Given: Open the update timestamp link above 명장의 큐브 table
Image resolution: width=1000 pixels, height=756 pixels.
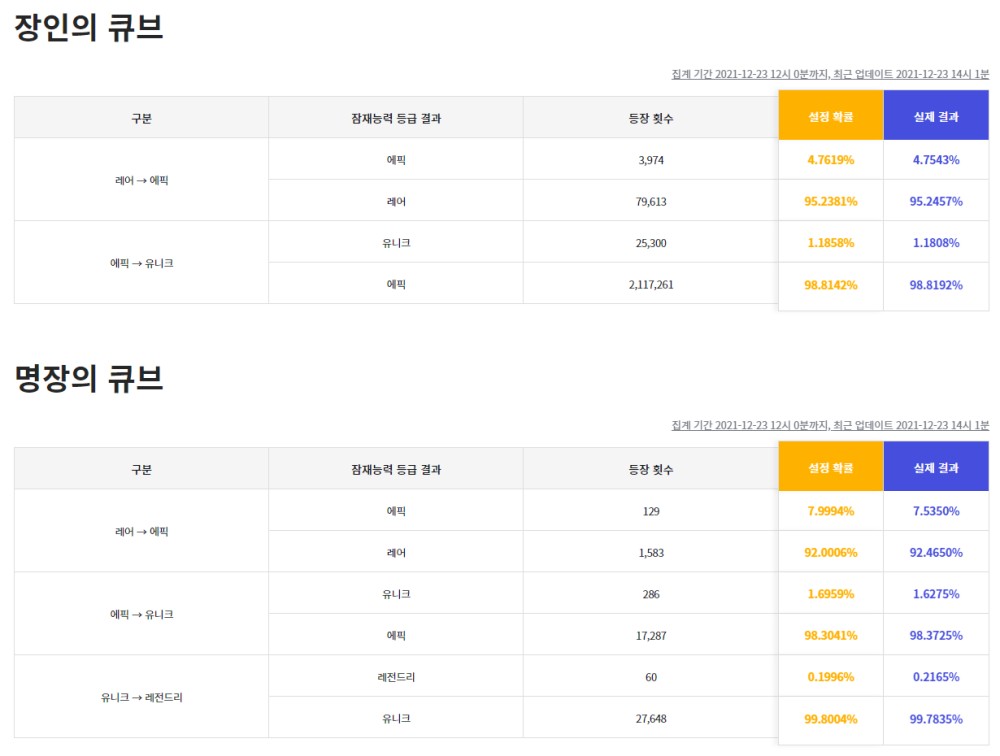Looking at the screenshot, I should tap(830, 425).
